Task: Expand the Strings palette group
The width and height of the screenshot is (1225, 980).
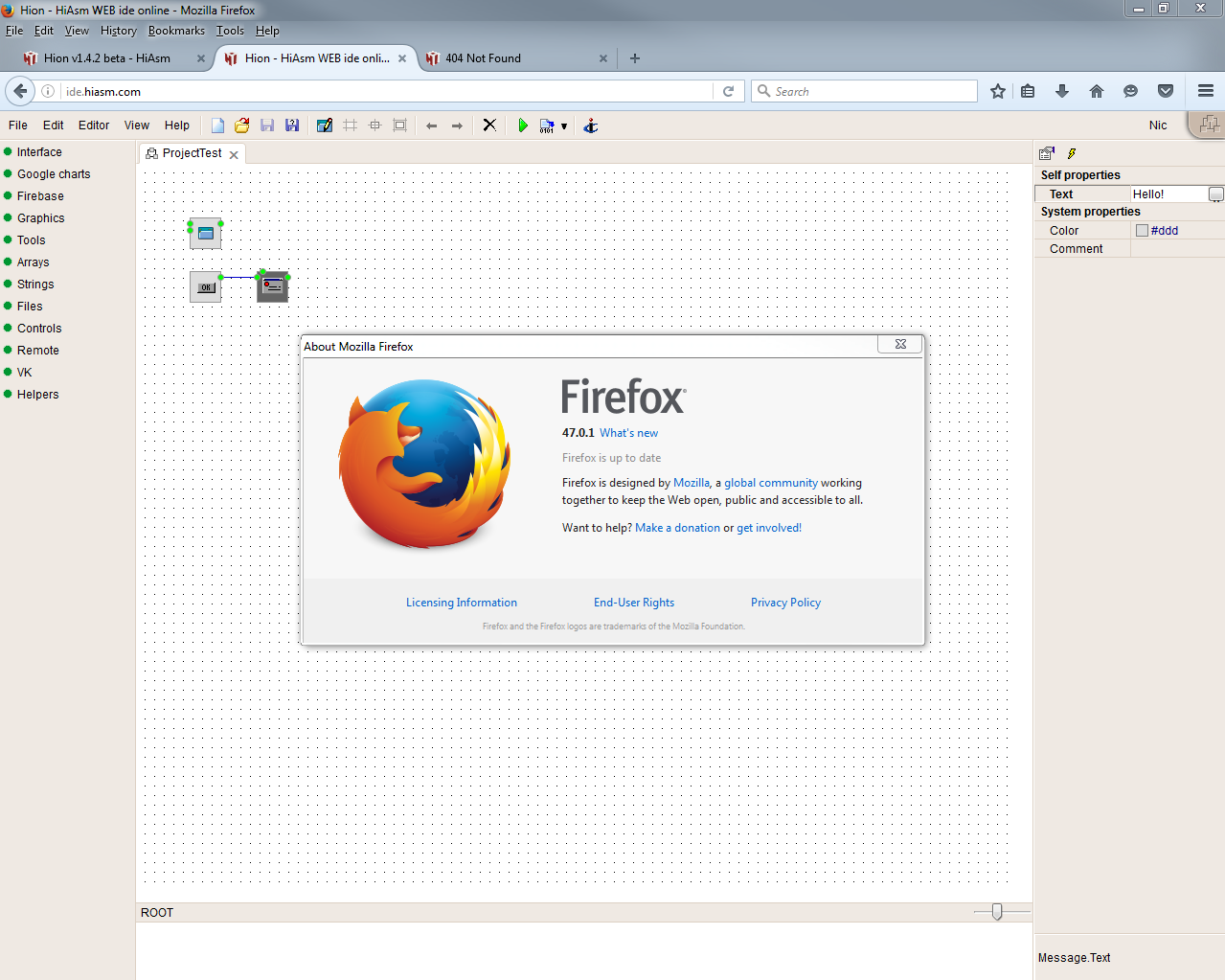Action: click(35, 285)
